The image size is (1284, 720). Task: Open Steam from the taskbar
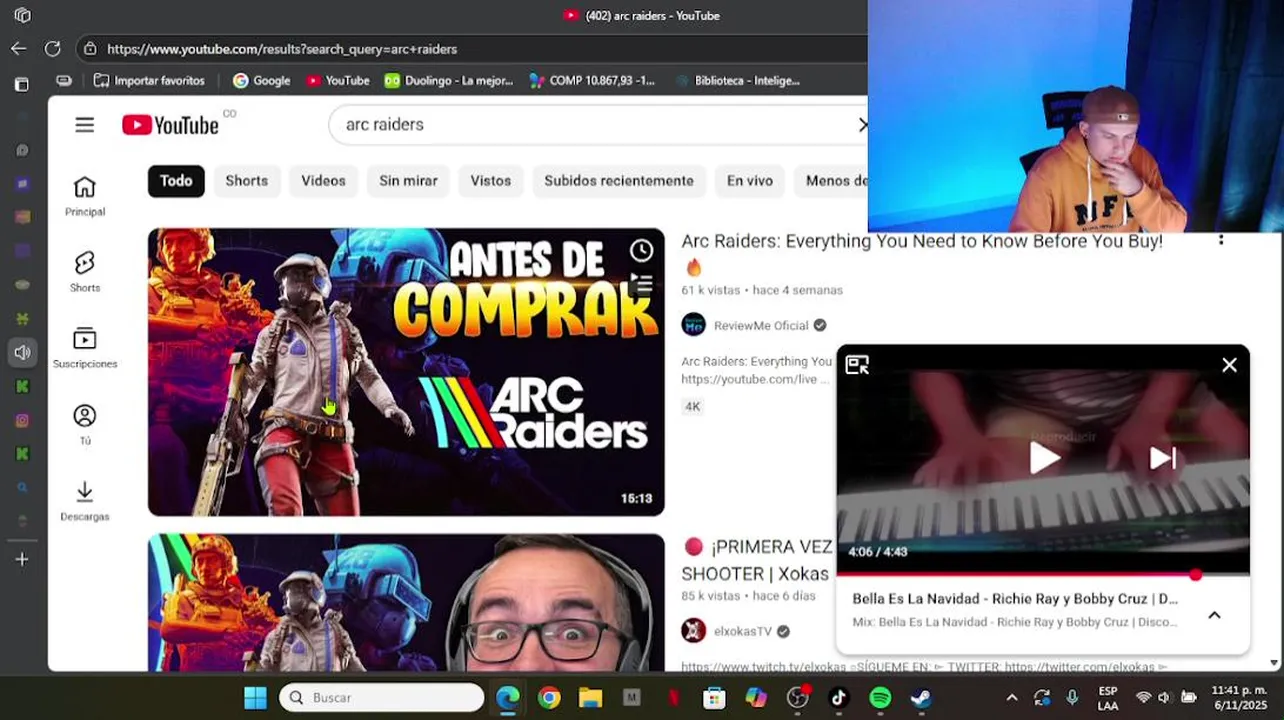point(921,698)
